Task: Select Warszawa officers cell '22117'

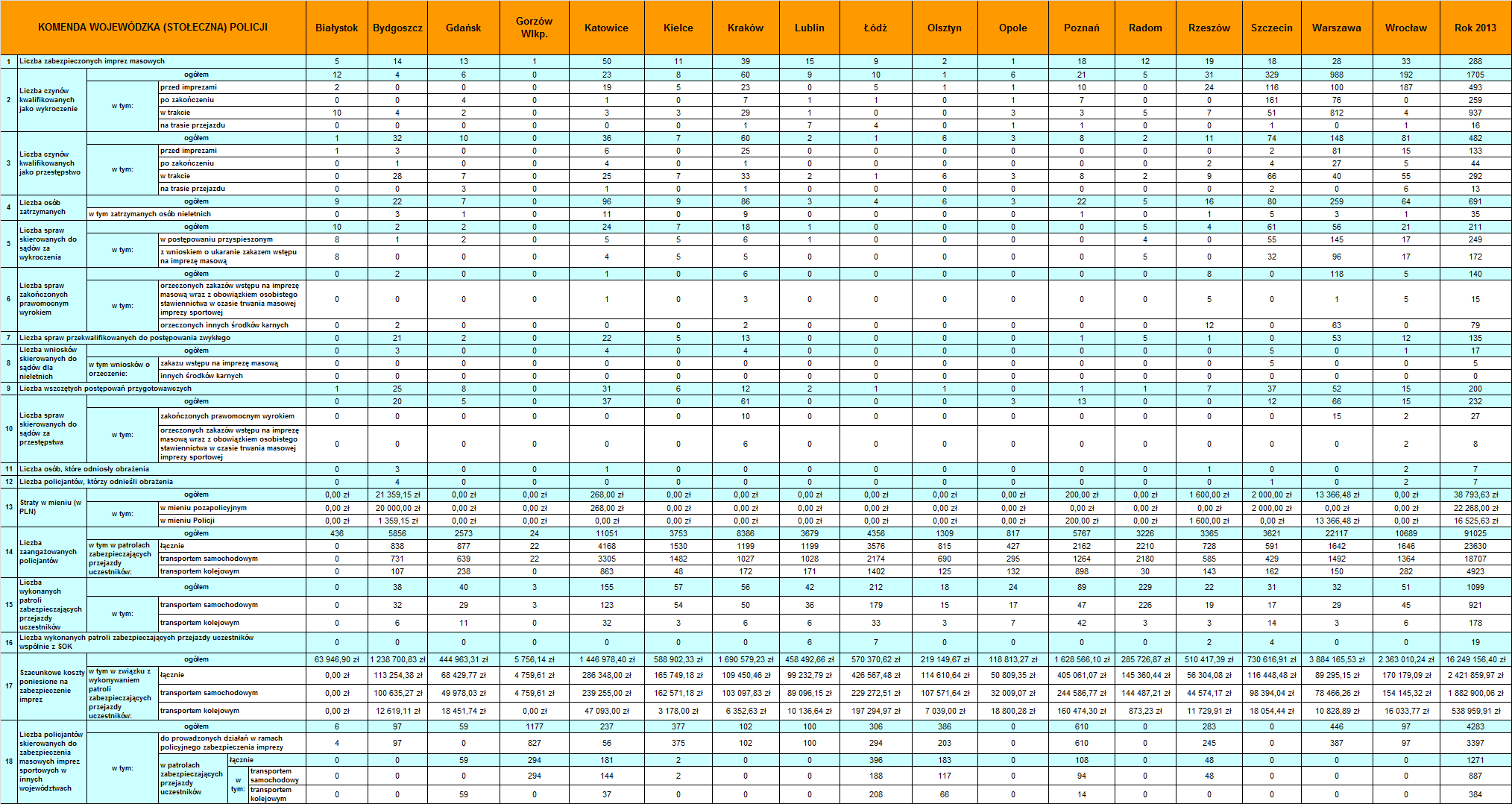Action: click(1337, 533)
